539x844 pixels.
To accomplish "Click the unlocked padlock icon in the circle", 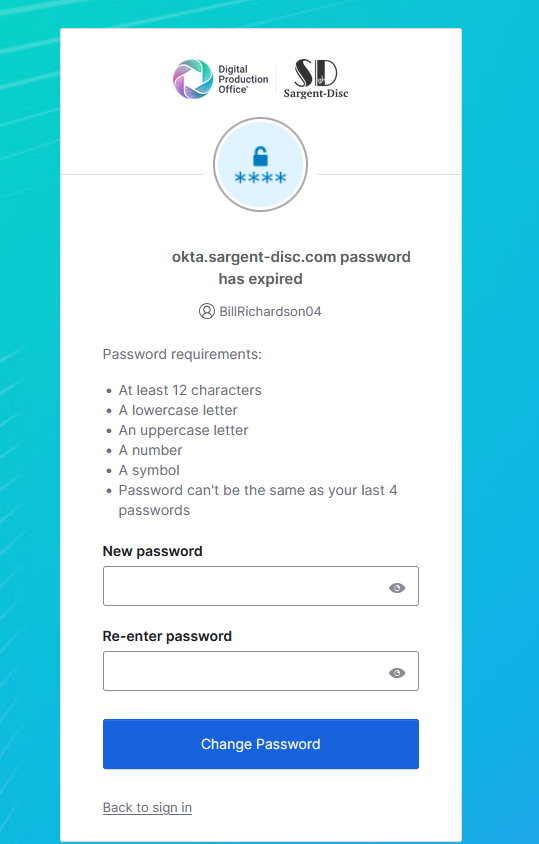I will pyautogui.click(x=260, y=156).
